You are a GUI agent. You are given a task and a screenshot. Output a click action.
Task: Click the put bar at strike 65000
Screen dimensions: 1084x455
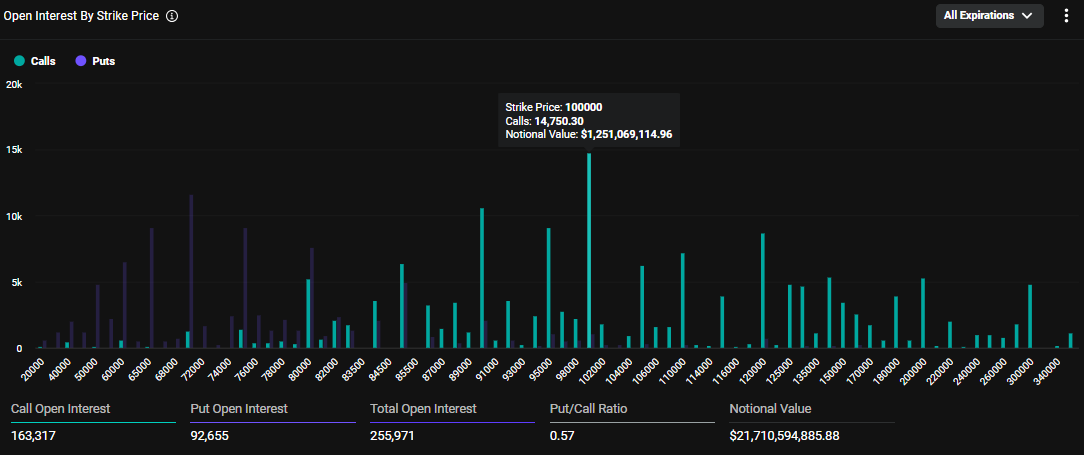pyautogui.click(x=151, y=290)
